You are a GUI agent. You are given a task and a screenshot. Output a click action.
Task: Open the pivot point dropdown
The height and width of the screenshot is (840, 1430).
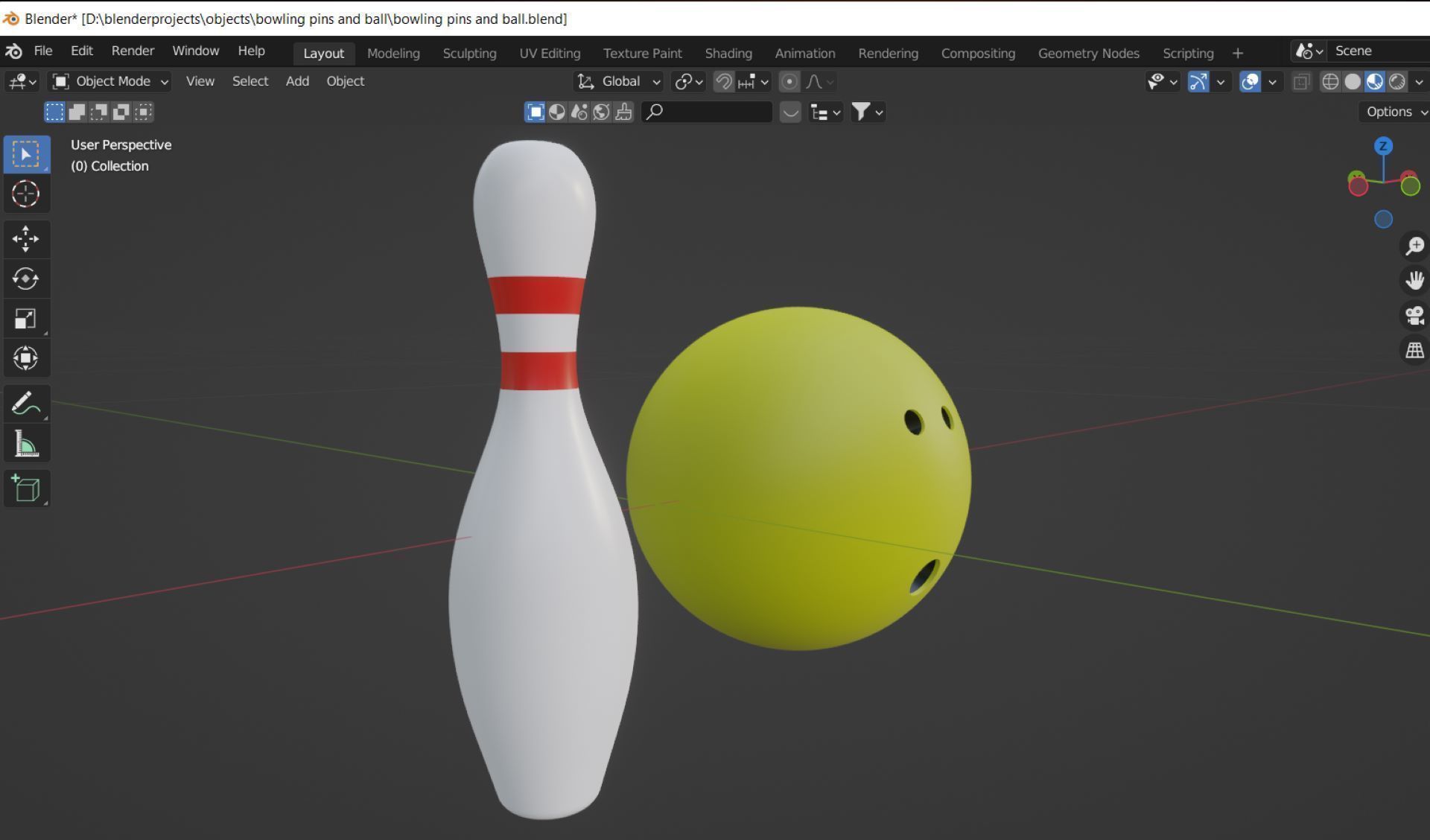tap(689, 81)
